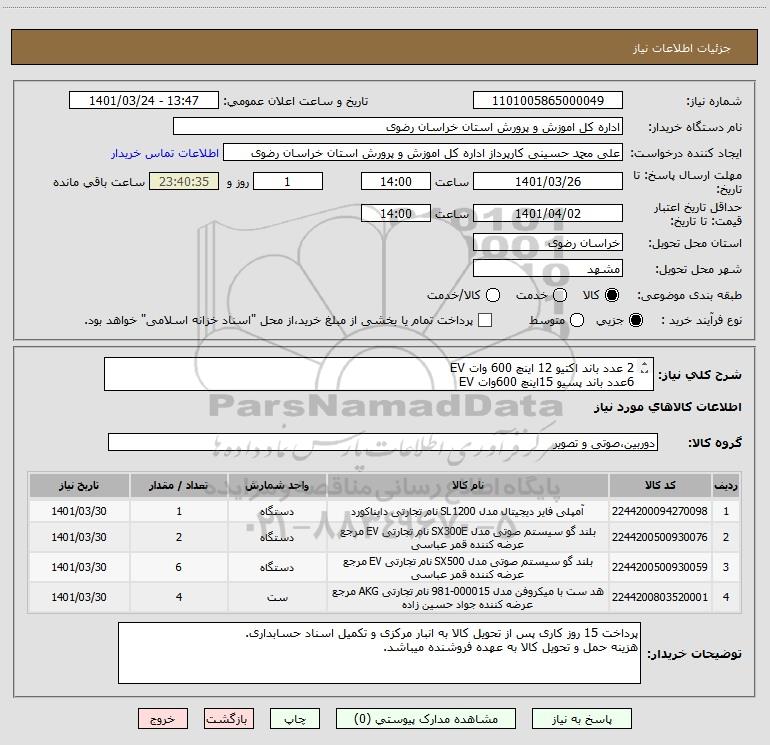Click the delivery city field 'مشهد'
770x745 pixels.
548,269
